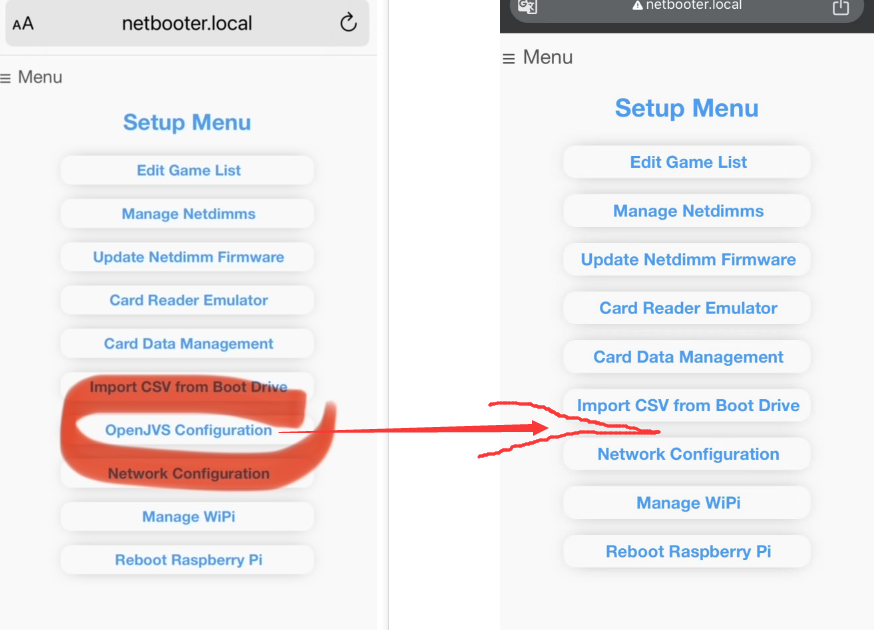The height and width of the screenshot is (630, 877).
Task: Click Reboot Raspberry Pi on right
Action: point(687,552)
